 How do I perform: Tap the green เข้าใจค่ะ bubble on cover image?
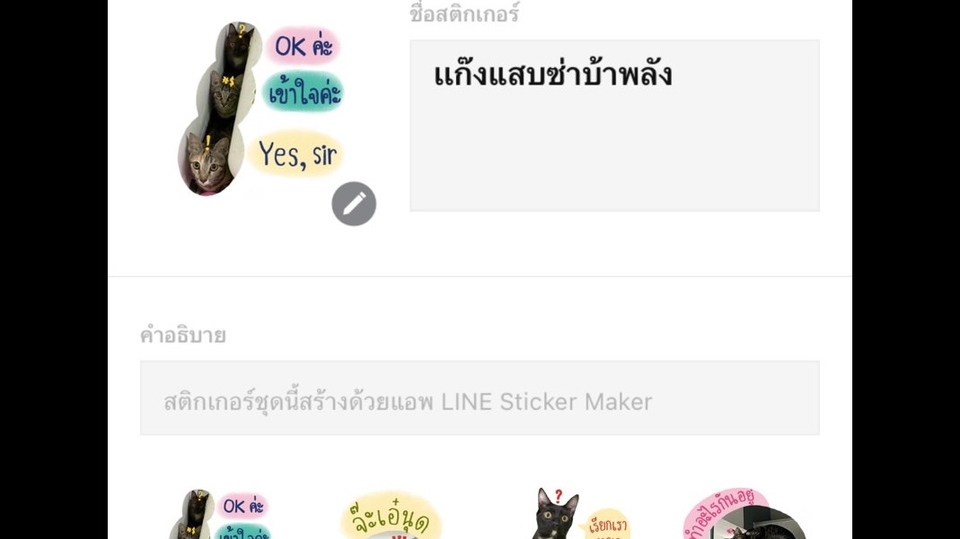point(304,92)
